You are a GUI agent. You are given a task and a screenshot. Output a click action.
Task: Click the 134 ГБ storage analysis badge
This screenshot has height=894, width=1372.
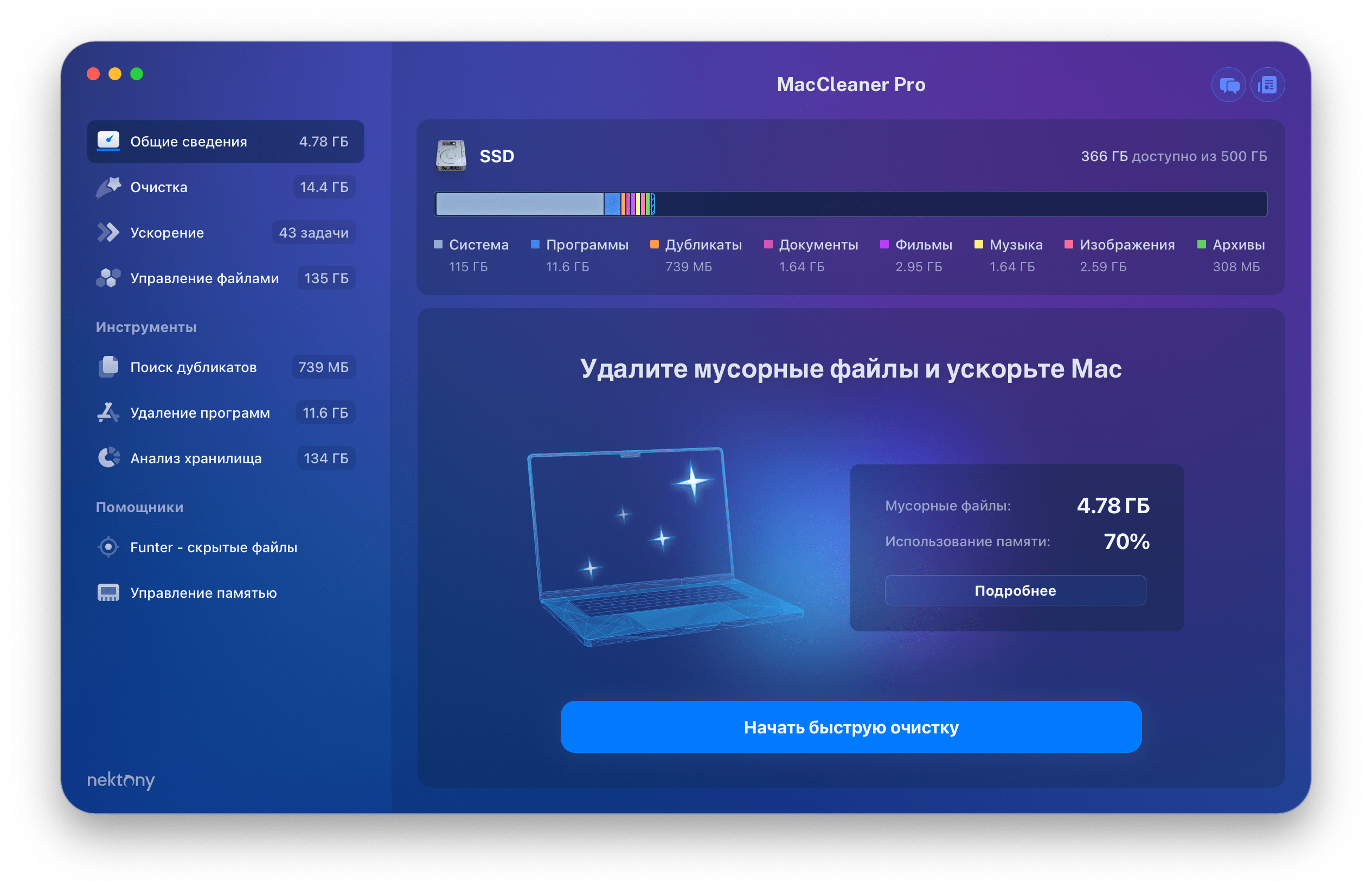coord(326,458)
